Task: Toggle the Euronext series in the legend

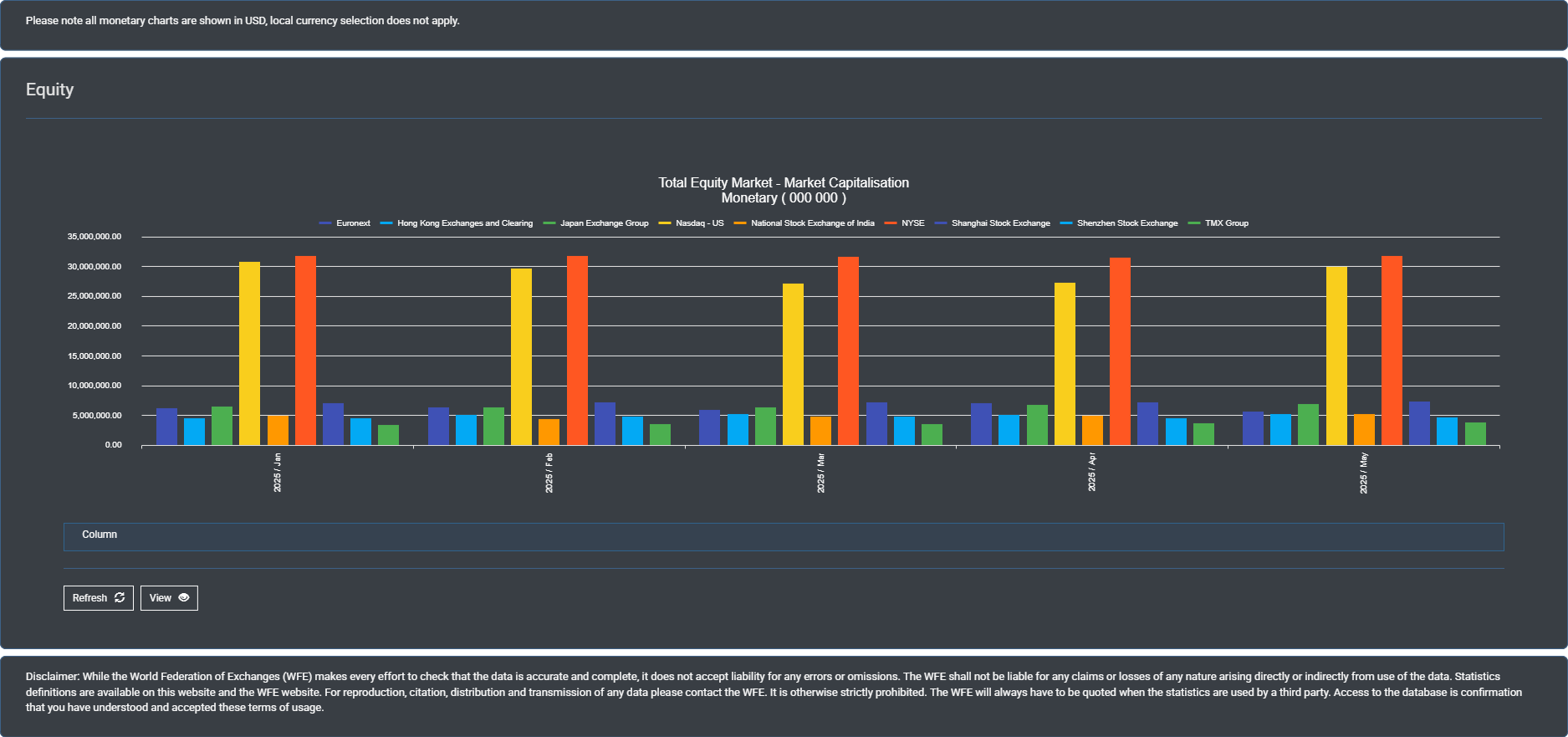Action: 352,223
